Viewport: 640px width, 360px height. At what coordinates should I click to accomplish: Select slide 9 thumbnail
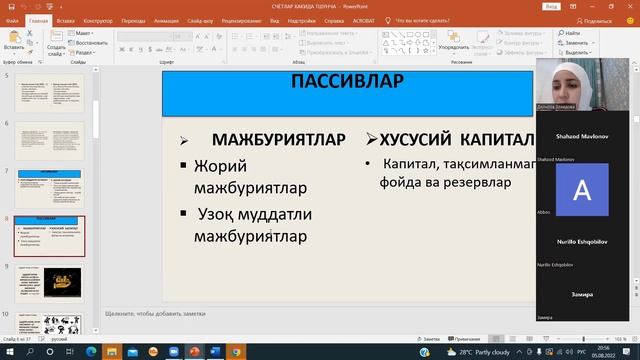click(x=49, y=284)
